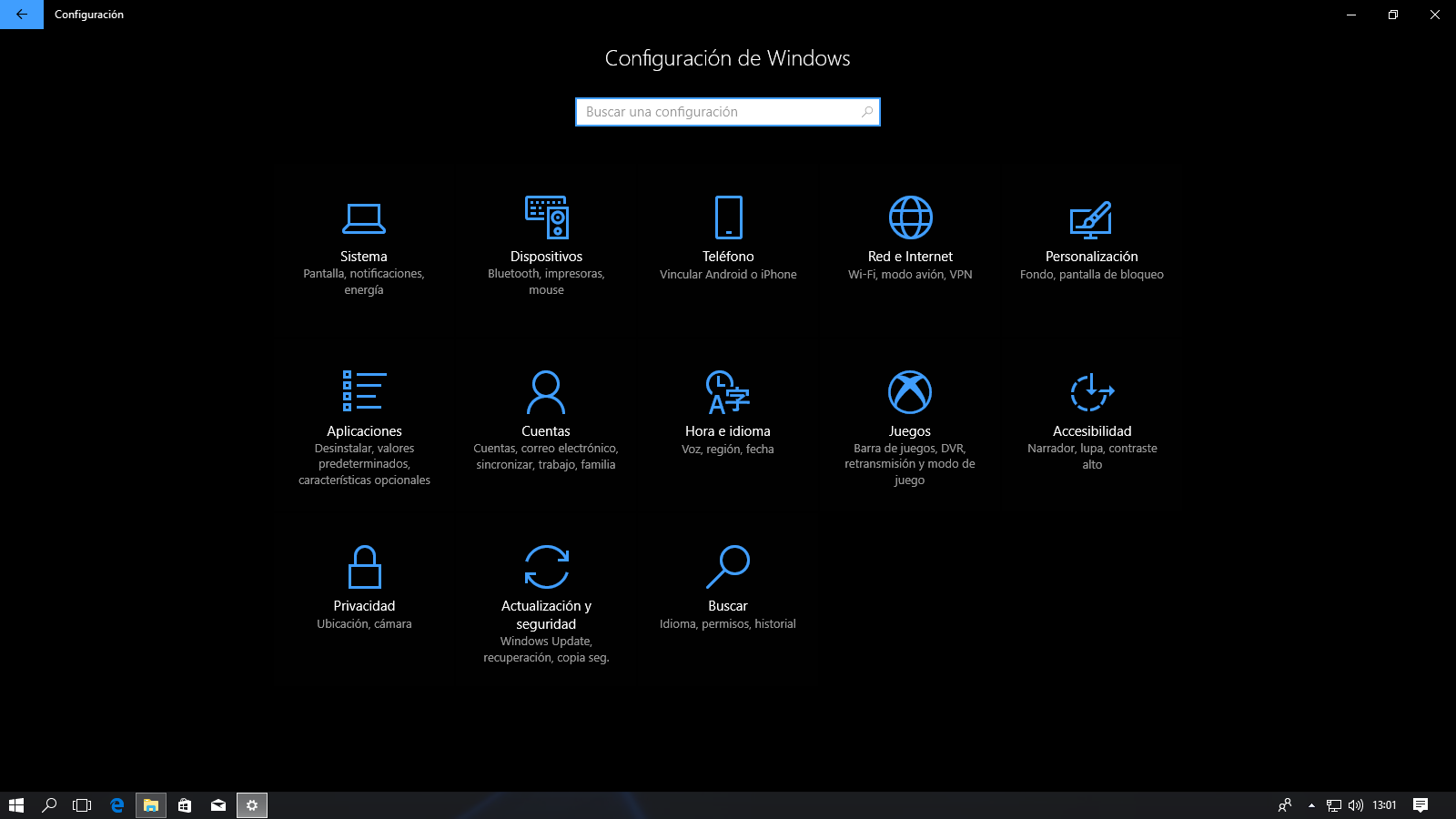
Task: Focus the Buscar una configuración field
Action: pyautogui.click(x=728, y=112)
